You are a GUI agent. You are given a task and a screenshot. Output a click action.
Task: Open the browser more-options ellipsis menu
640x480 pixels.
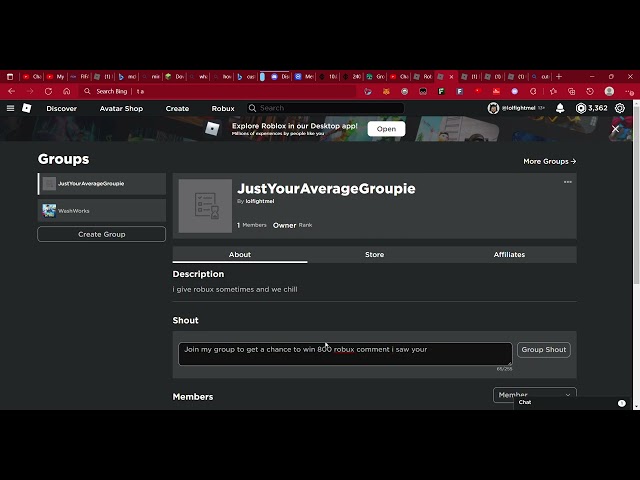pos(629,92)
